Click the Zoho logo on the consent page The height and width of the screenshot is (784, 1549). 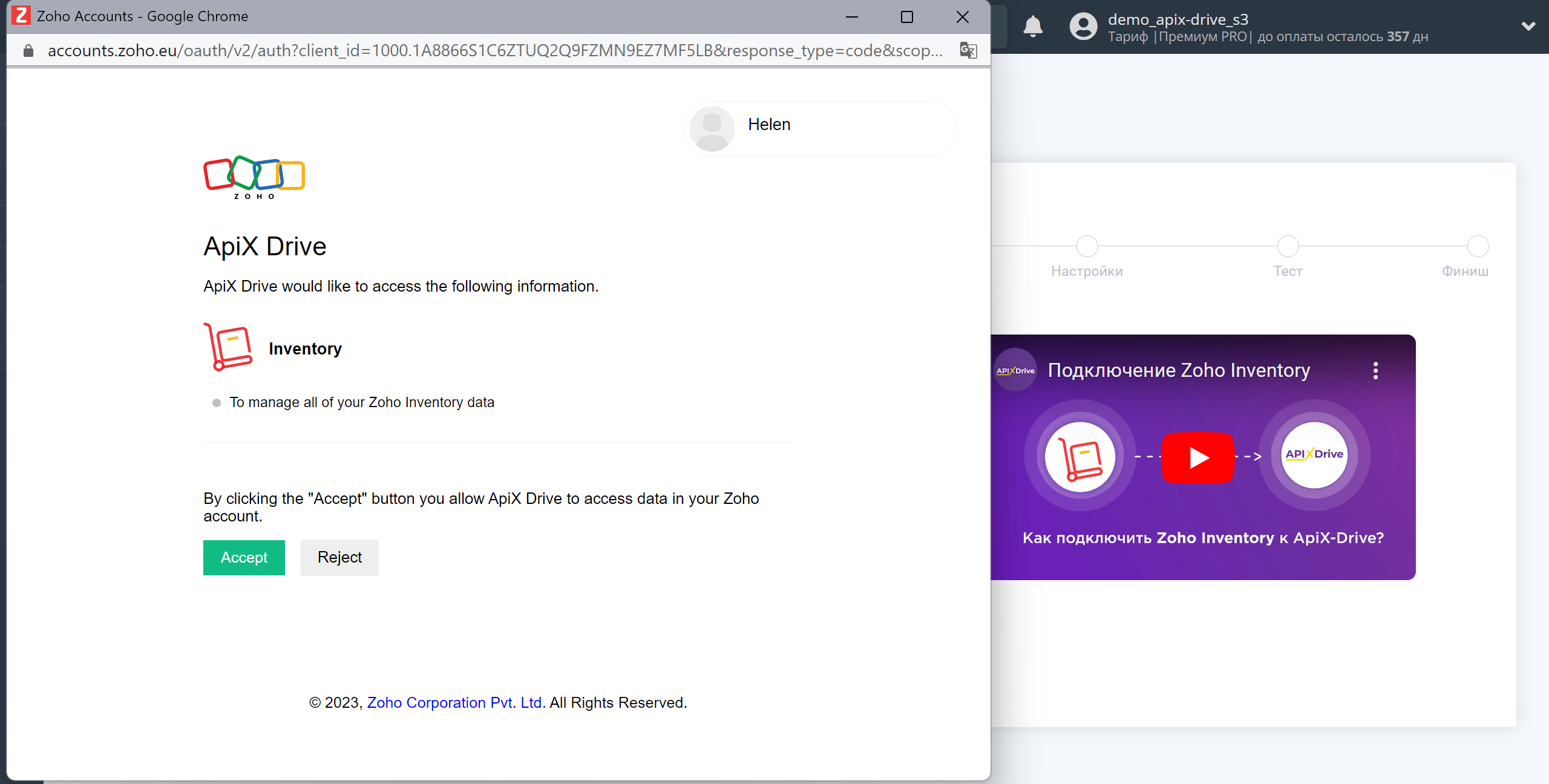pos(254,178)
